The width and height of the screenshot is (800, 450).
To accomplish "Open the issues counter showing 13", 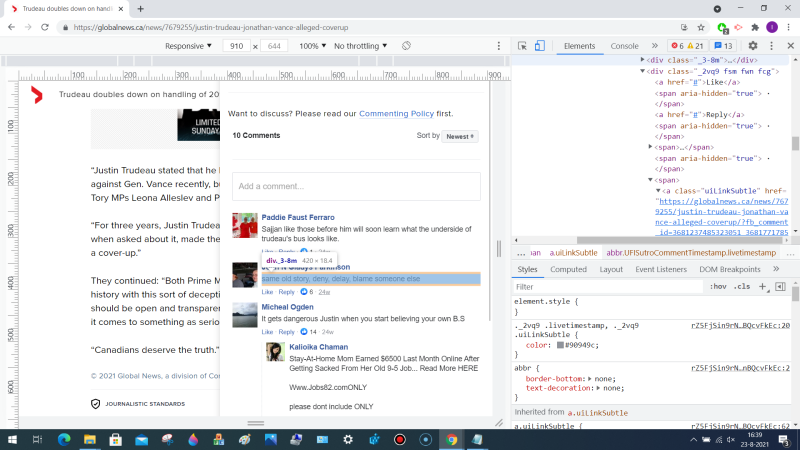I will [x=723, y=46].
